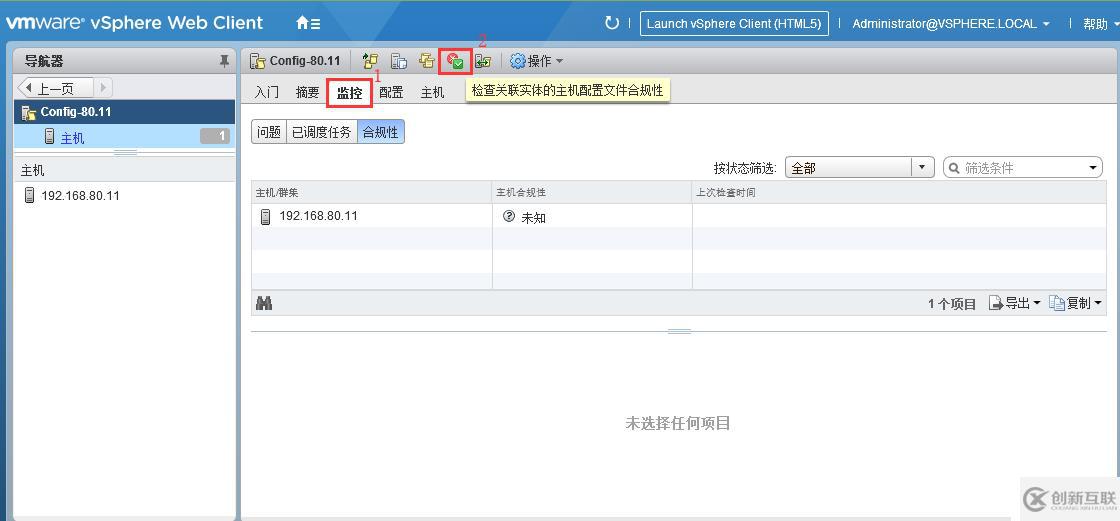Select the 问题 sub-tab
Image resolution: width=1120 pixels, height=521 pixels.
click(x=269, y=132)
